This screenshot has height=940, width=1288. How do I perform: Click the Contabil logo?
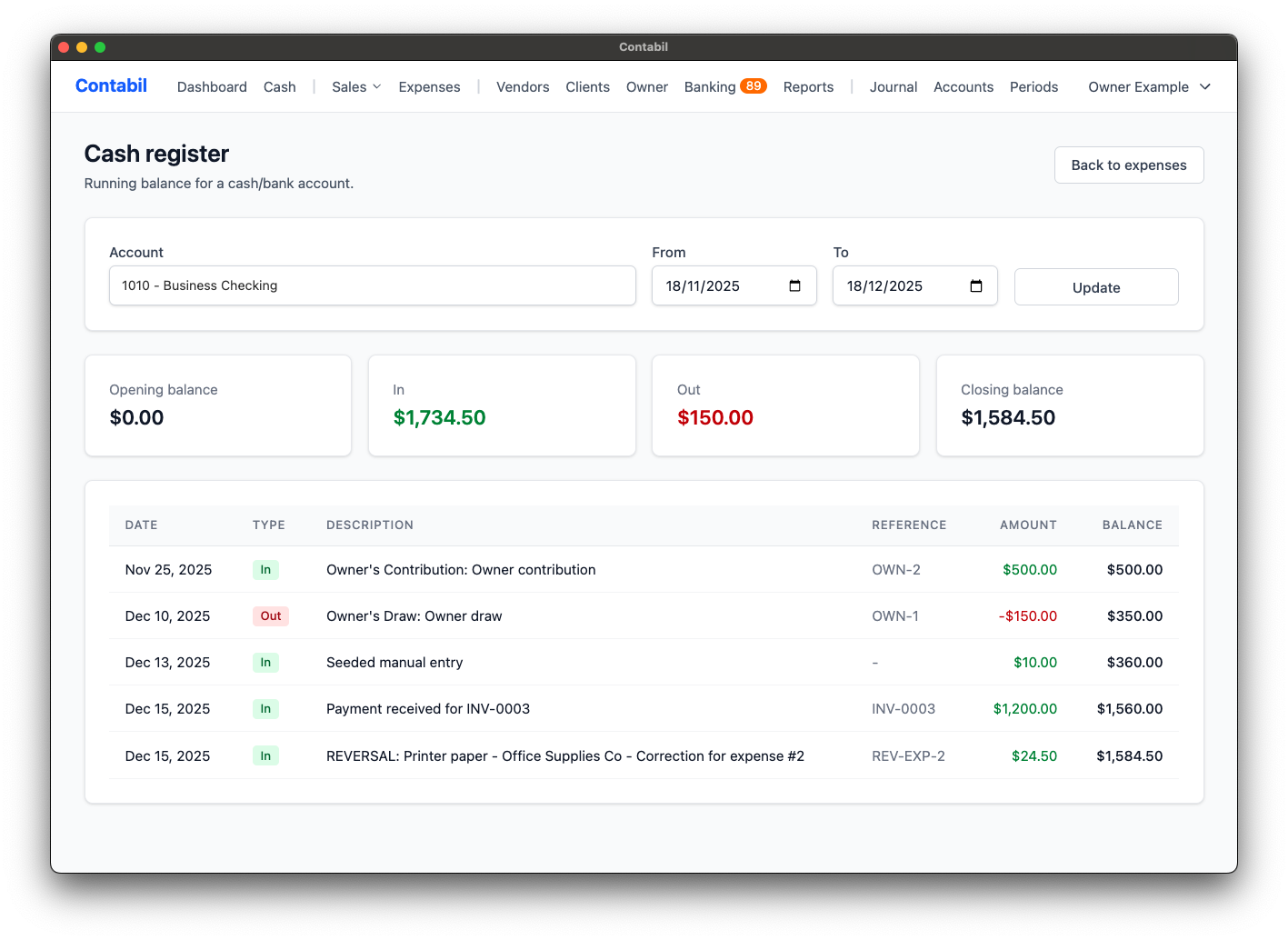[x=110, y=85]
